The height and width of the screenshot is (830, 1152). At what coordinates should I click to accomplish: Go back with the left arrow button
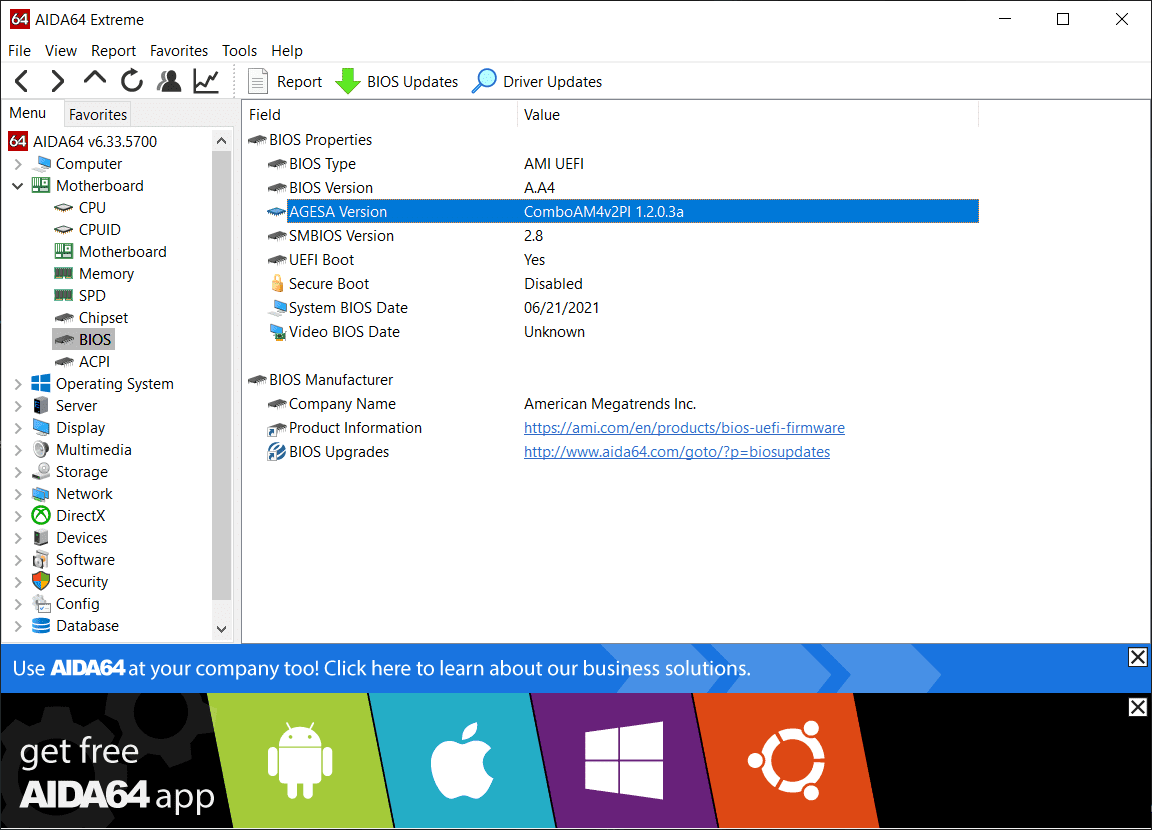coord(22,81)
